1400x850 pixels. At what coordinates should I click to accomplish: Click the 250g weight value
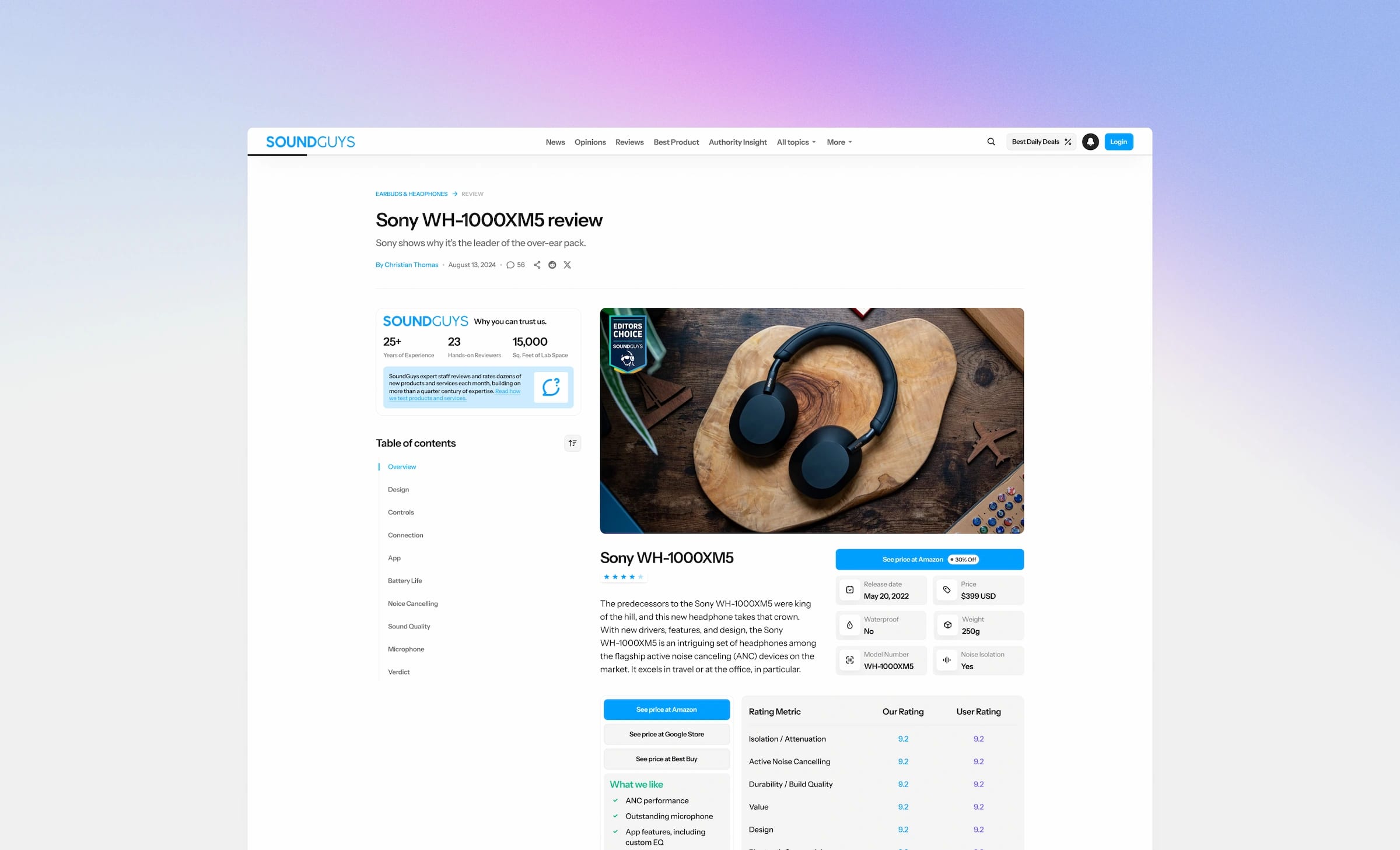click(971, 631)
